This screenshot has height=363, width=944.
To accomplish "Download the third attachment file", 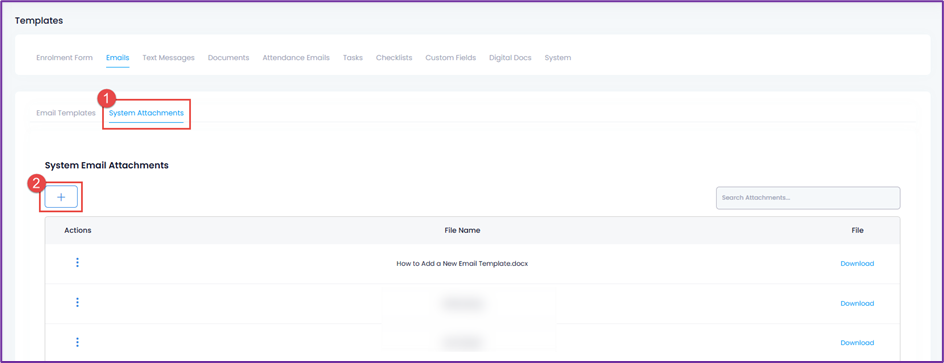I will pos(857,343).
